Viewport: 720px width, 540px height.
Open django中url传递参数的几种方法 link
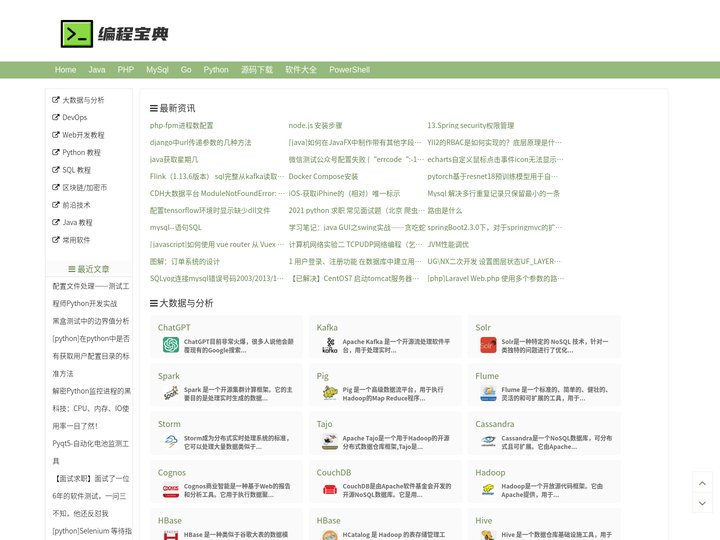[x=201, y=142]
